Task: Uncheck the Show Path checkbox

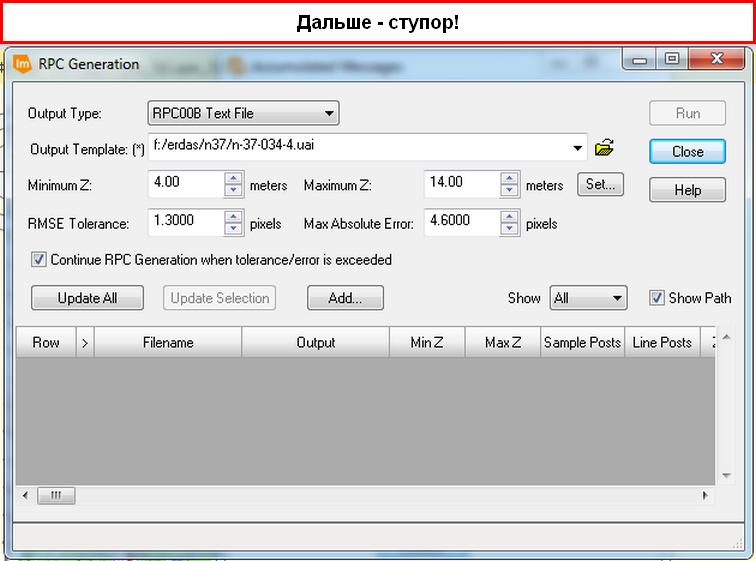Action: point(656,298)
